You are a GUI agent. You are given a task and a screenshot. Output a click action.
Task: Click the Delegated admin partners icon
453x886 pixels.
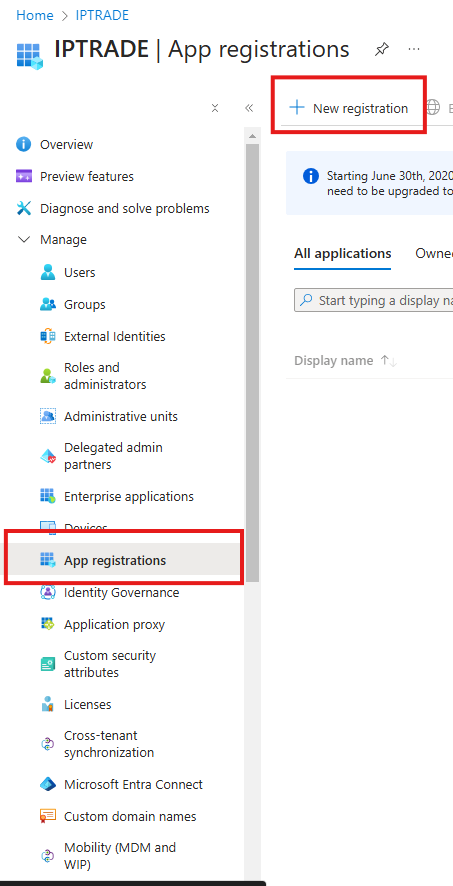48,456
